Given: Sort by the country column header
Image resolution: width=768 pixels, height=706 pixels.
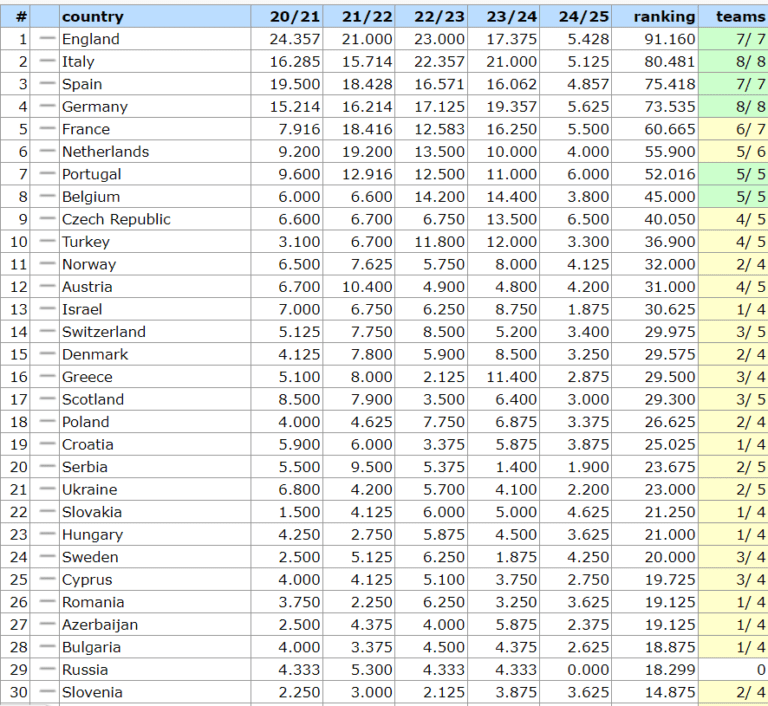Looking at the screenshot, I should click(93, 16).
